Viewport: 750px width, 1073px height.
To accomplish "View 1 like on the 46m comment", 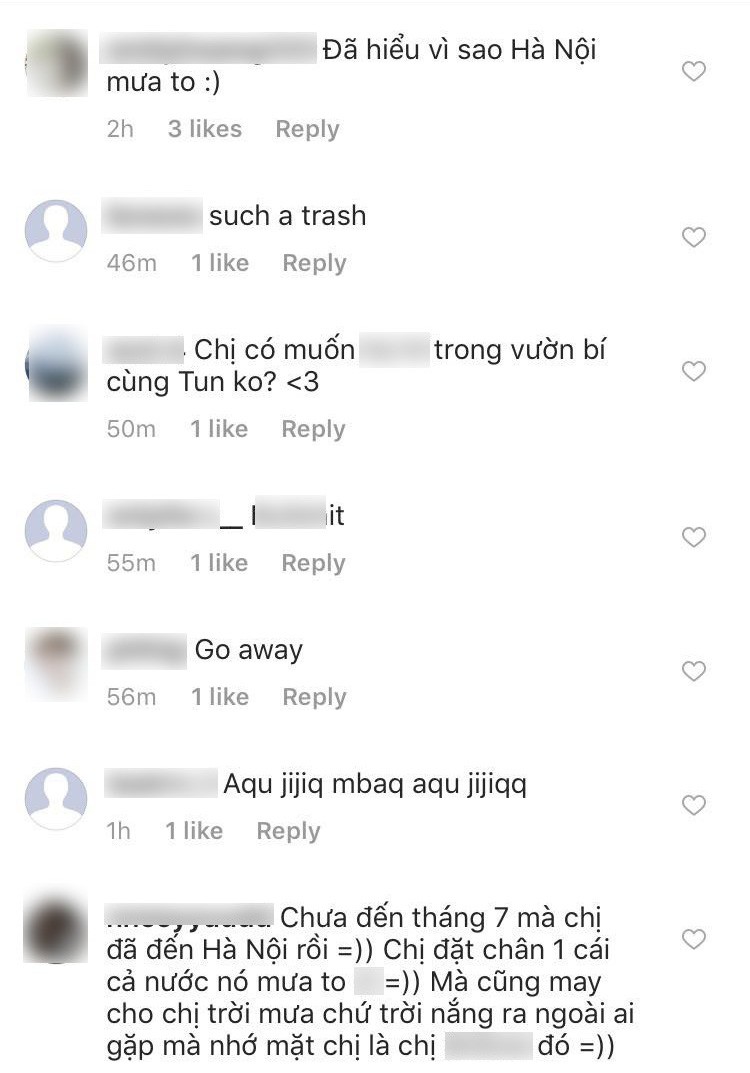I will click(220, 263).
